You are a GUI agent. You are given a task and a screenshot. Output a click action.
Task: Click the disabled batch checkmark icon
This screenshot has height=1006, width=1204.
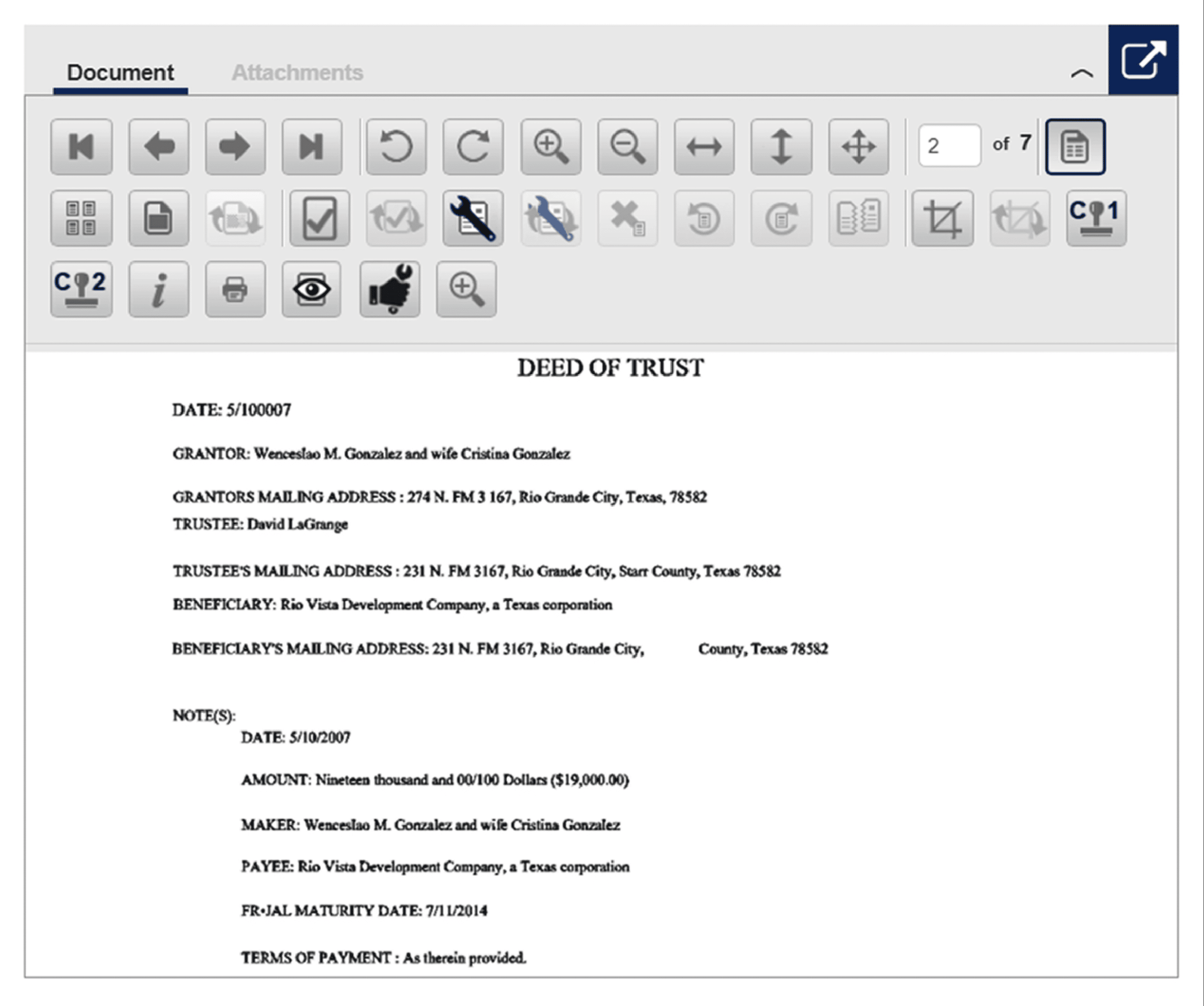[396, 218]
